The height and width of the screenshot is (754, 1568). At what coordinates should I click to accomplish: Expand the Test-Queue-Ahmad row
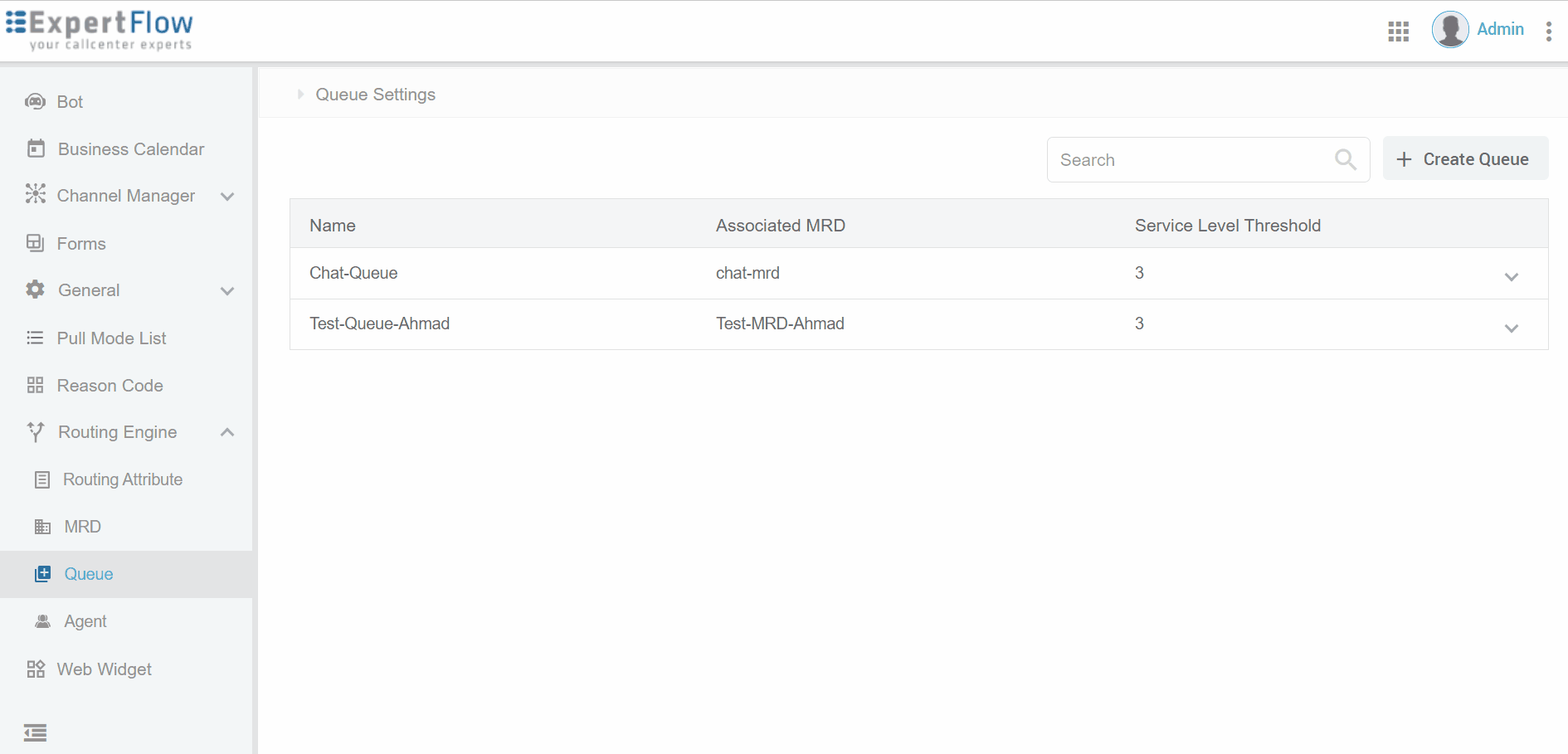point(1512,328)
